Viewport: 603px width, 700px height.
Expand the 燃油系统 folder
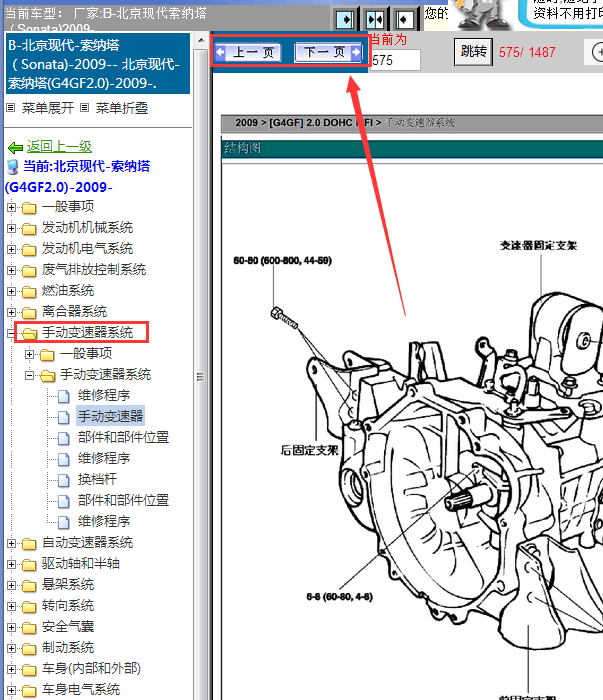pos(12,291)
